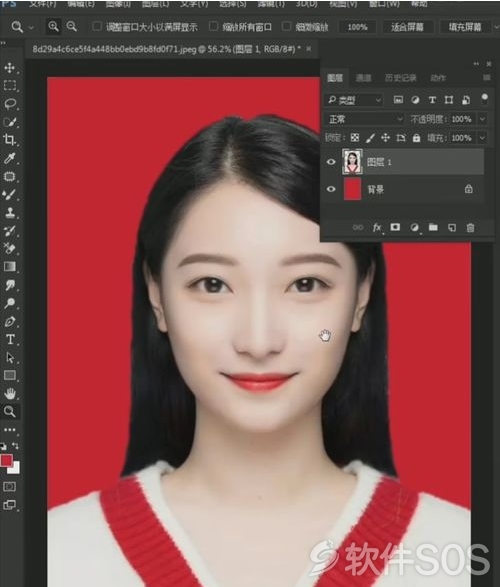Reset default foreground and background colors
The image size is (500, 587).
point(3,446)
